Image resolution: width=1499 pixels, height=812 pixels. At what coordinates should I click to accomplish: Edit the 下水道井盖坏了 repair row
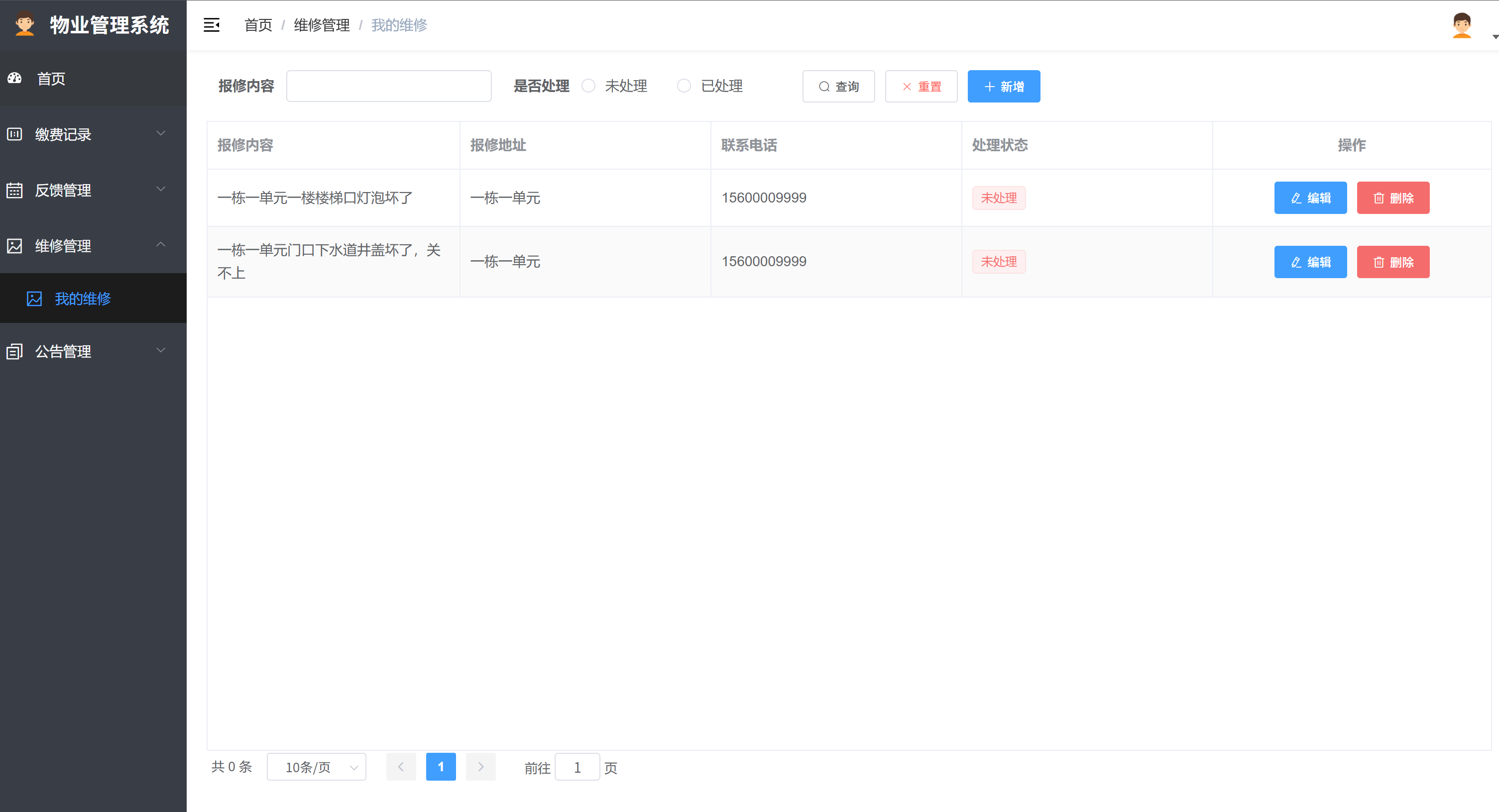(1310, 262)
